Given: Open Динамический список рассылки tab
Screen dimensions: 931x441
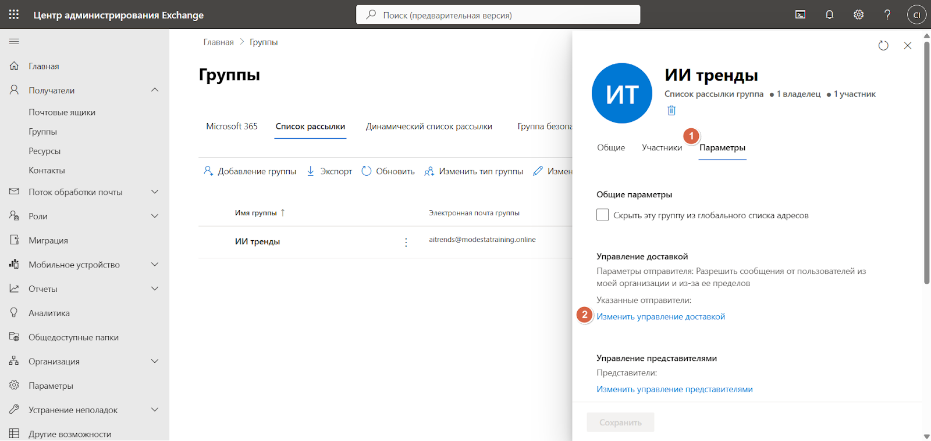Looking at the screenshot, I should pyautogui.click(x=429, y=126).
